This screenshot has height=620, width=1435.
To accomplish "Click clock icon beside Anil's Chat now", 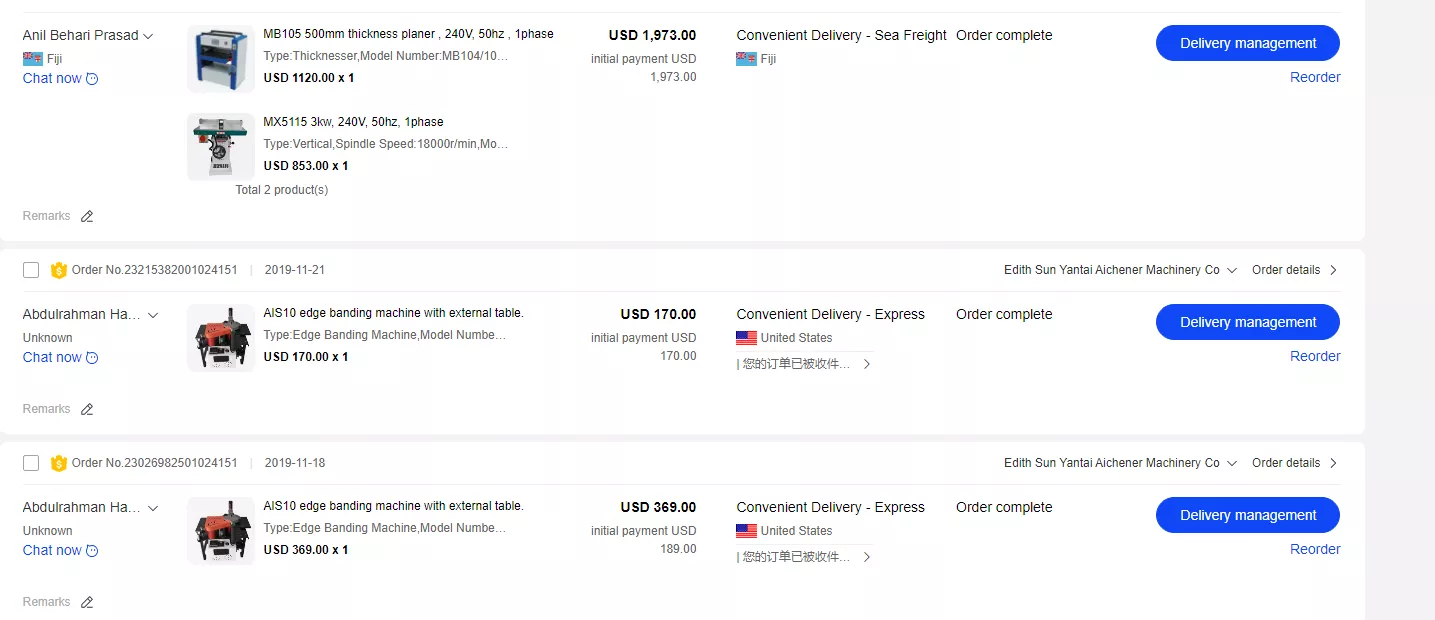I will [x=93, y=78].
